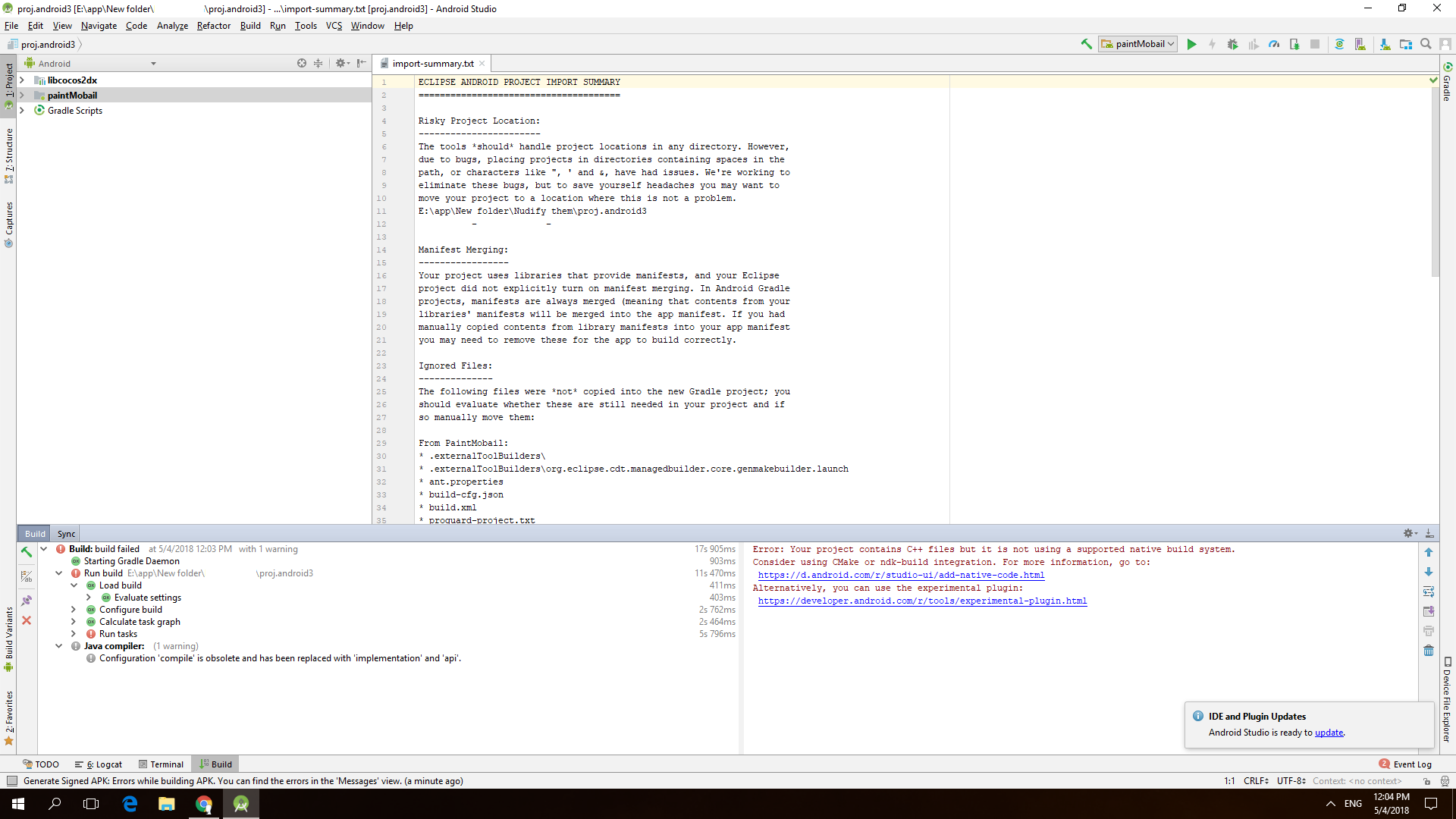Open the Android profiler gauge icon

coord(1274,44)
